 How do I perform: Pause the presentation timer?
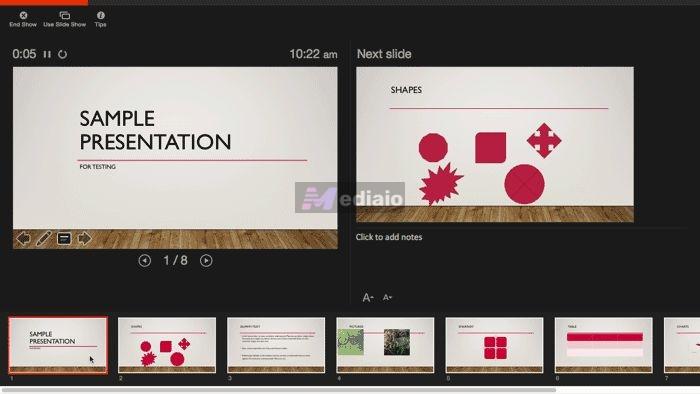[x=47, y=54]
